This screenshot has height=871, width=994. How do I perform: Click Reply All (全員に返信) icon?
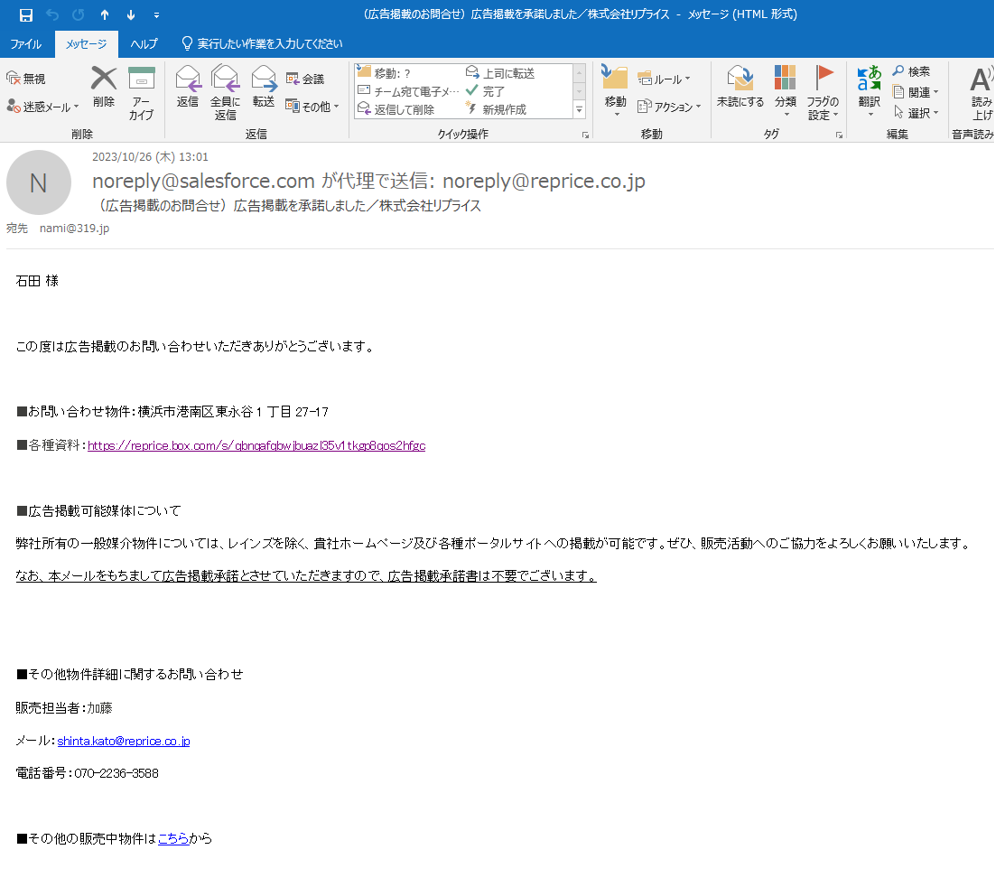point(225,92)
